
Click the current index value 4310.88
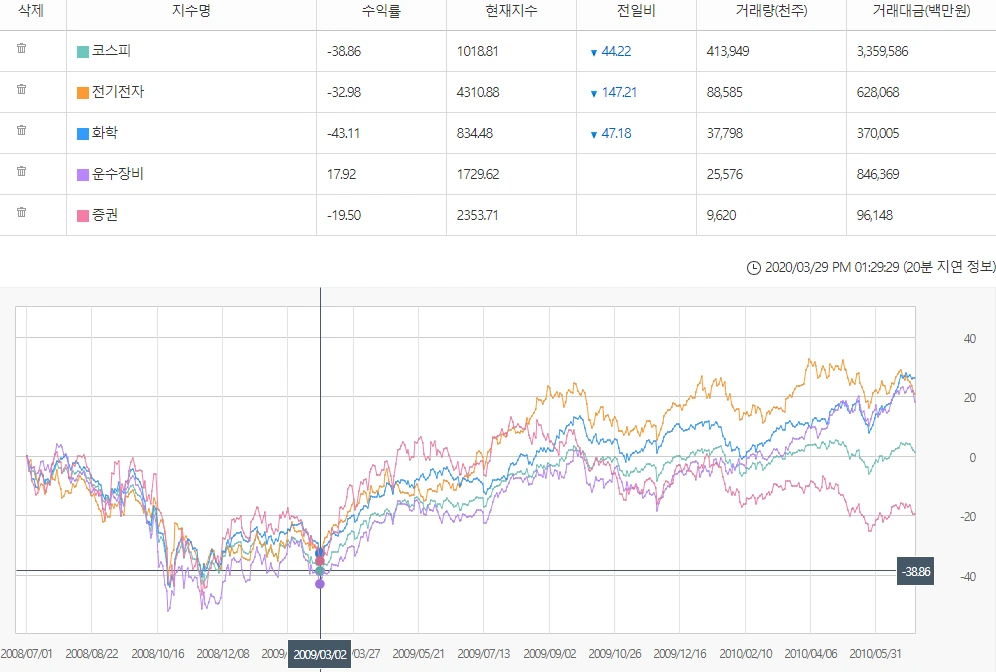tap(478, 92)
